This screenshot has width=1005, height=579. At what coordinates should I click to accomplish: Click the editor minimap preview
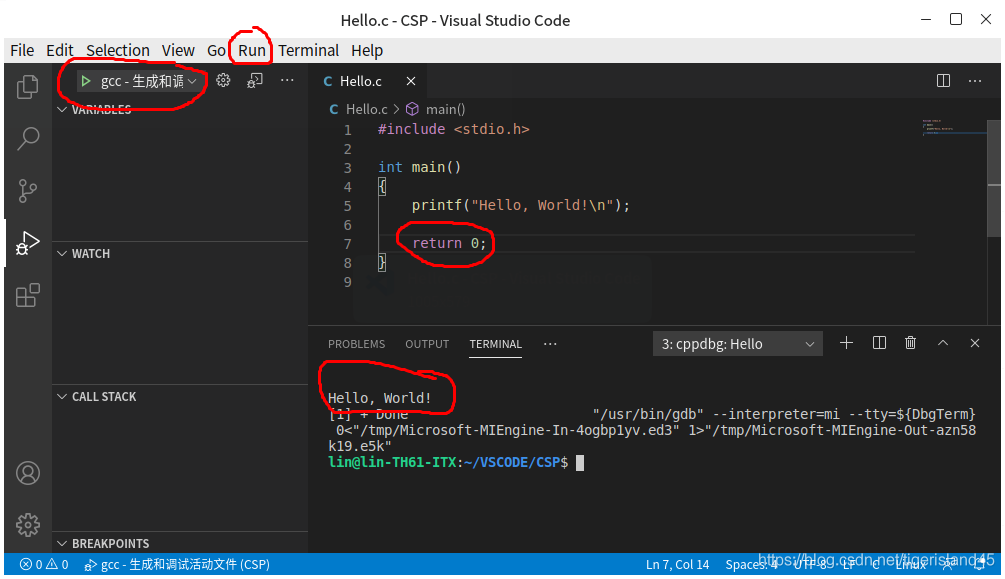(x=948, y=128)
